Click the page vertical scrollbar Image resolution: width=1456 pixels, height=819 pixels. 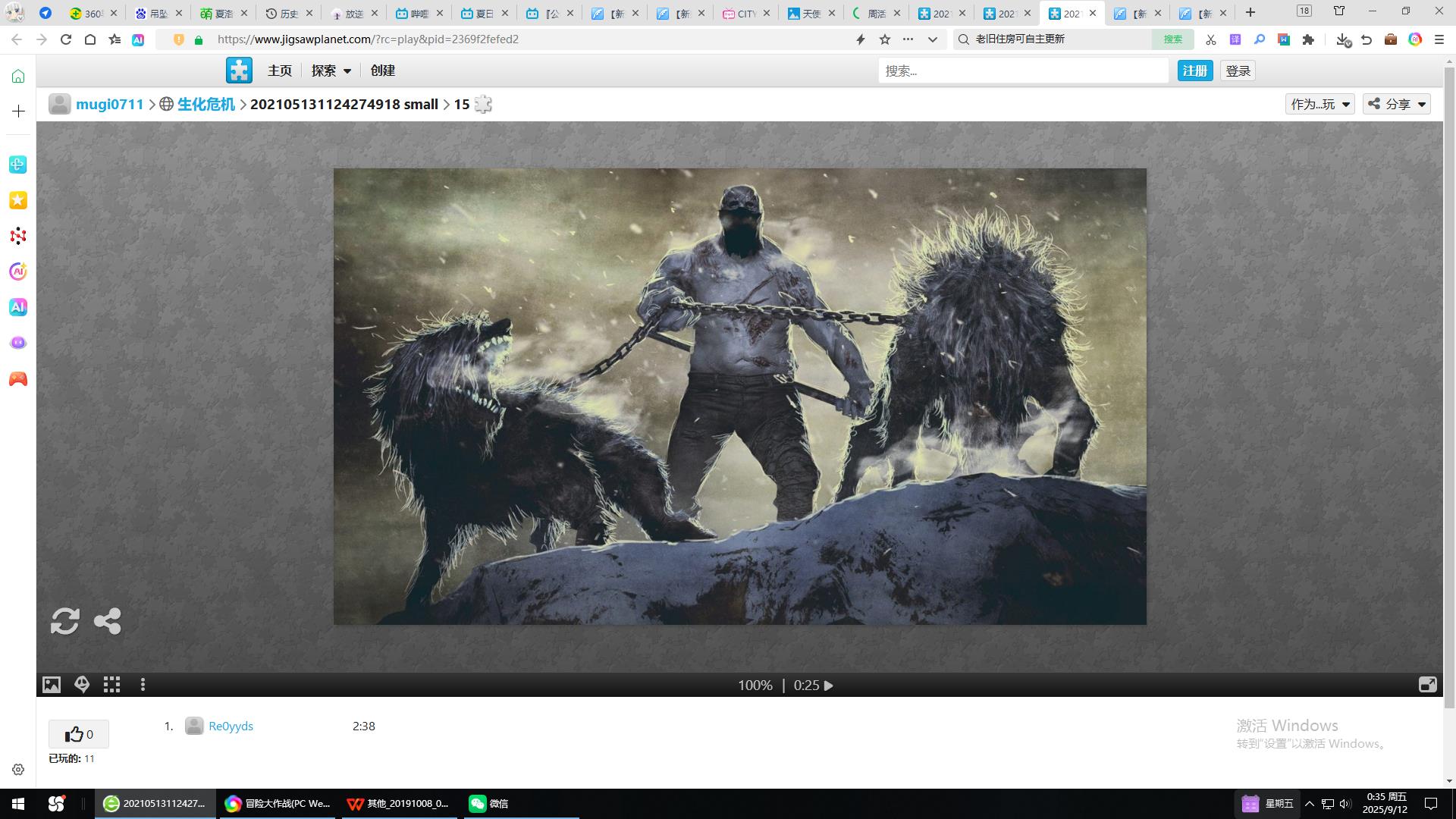(x=1449, y=387)
